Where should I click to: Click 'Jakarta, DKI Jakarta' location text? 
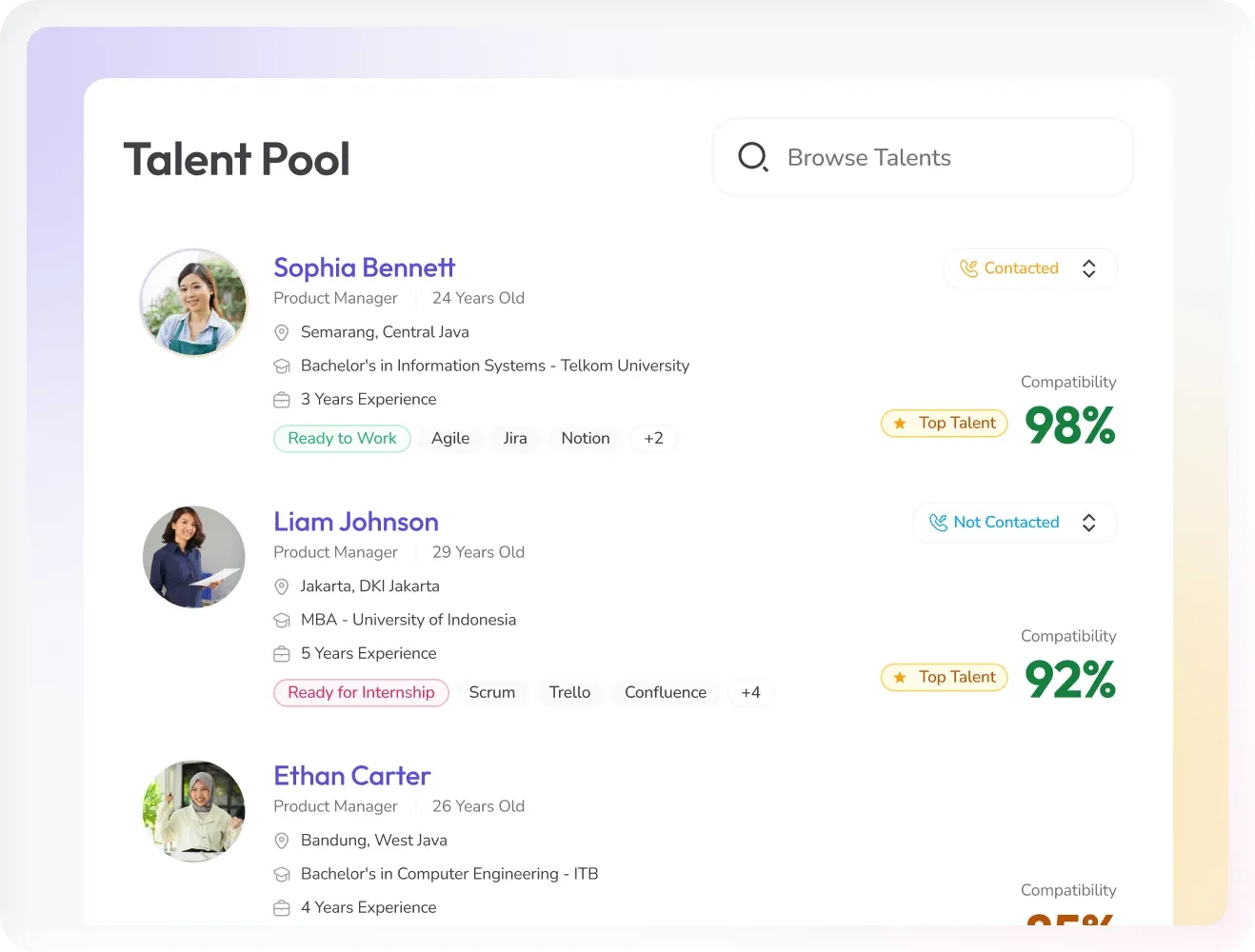[370, 586]
